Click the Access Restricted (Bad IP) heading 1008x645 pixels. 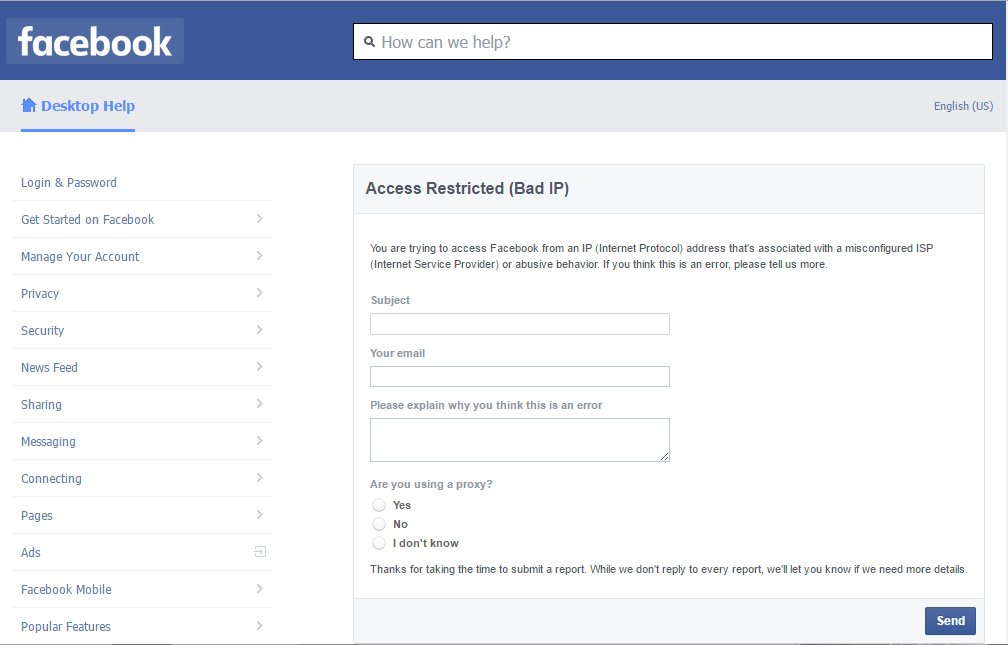coord(467,188)
